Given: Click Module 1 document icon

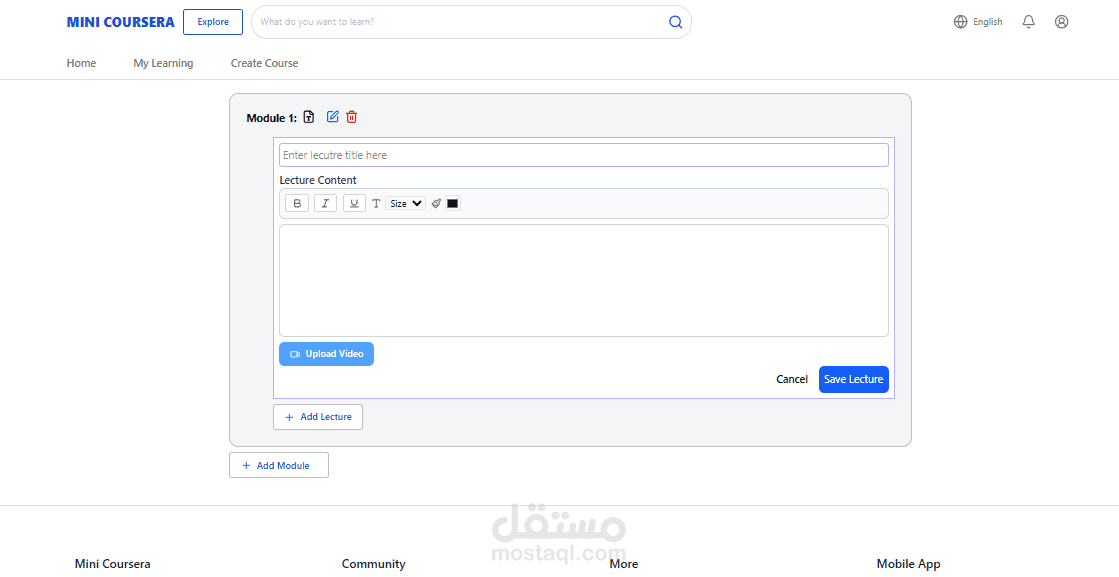Looking at the screenshot, I should coord(308,117).
